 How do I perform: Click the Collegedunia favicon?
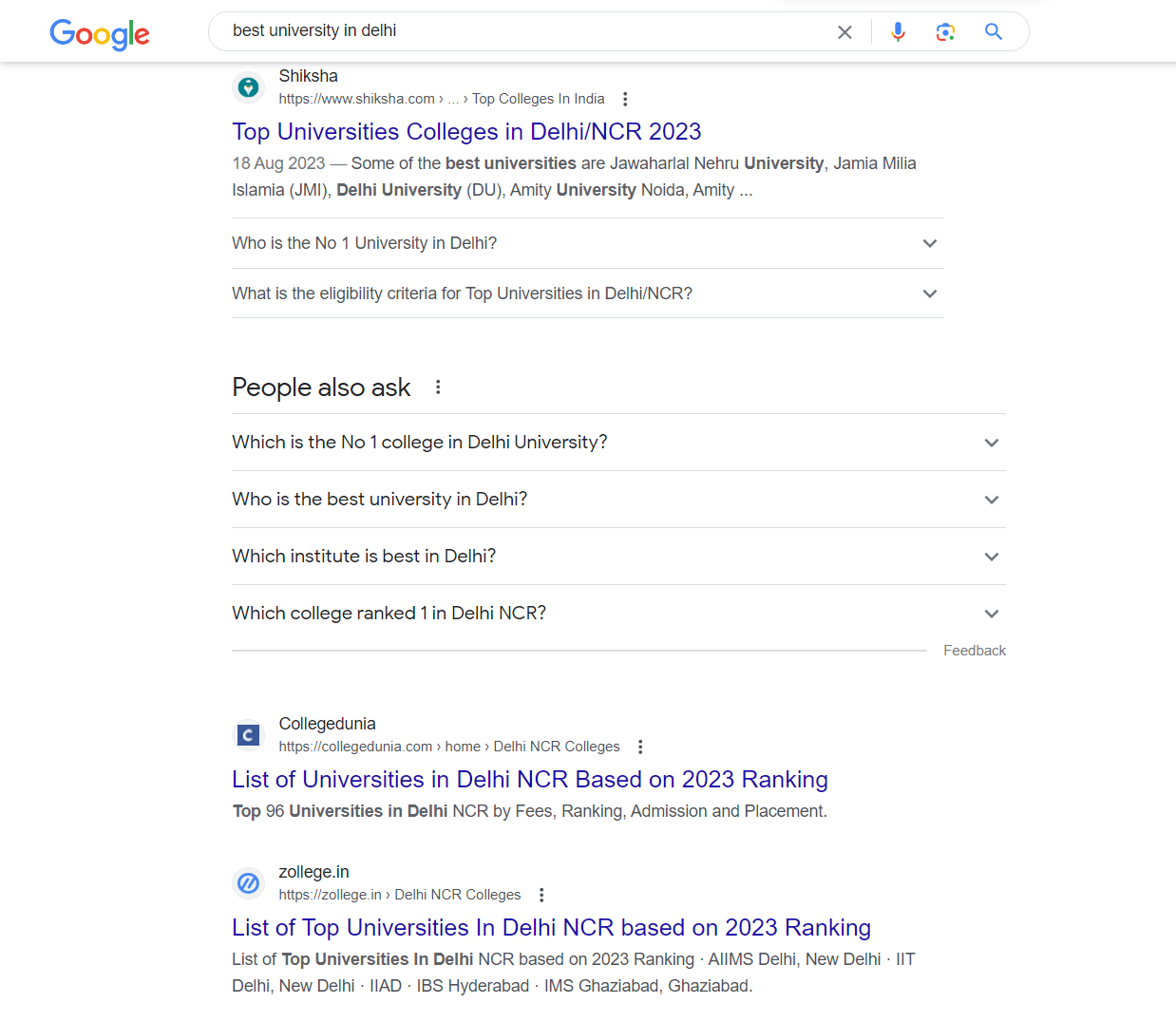[x=249, y=735]
